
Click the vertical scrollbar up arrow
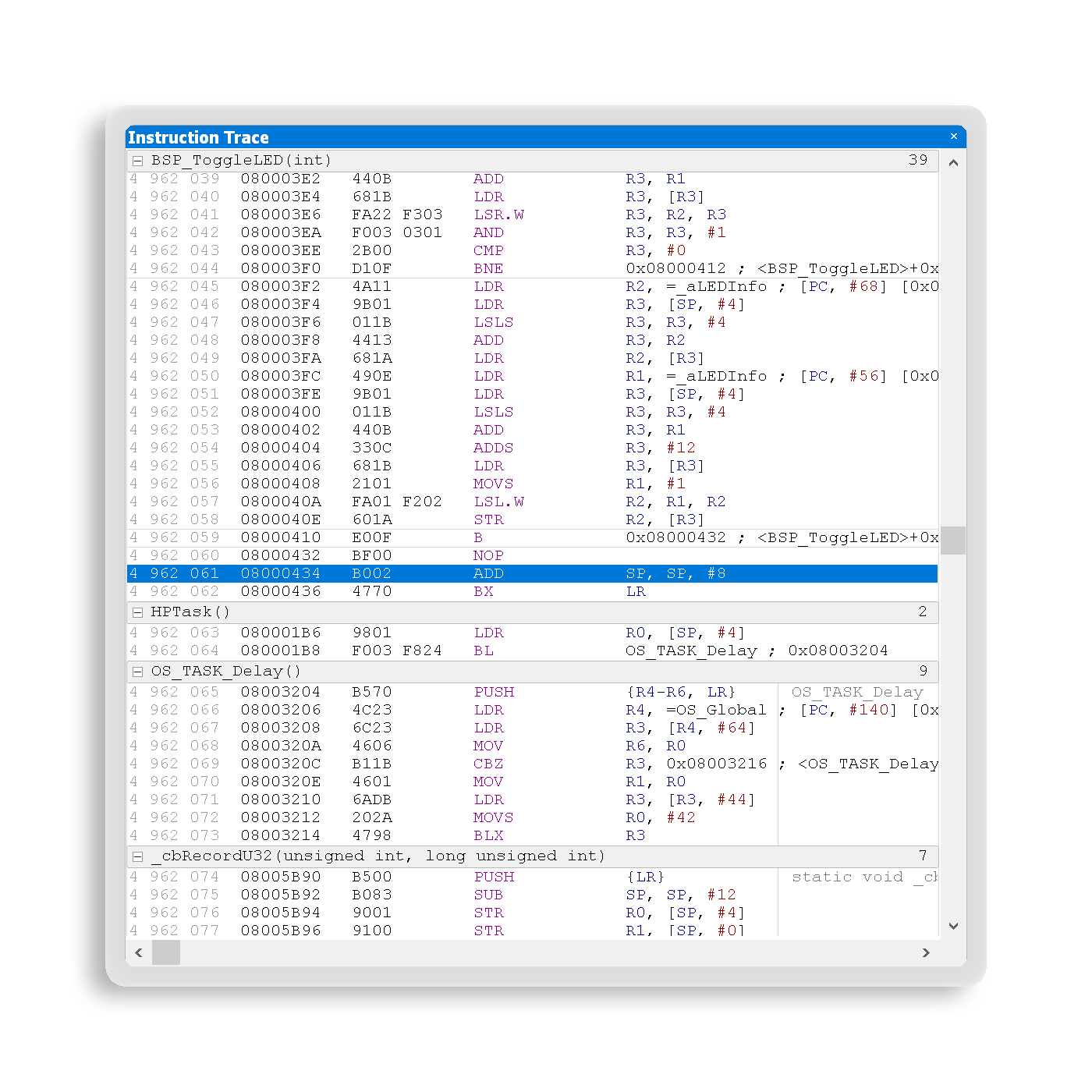952,163
